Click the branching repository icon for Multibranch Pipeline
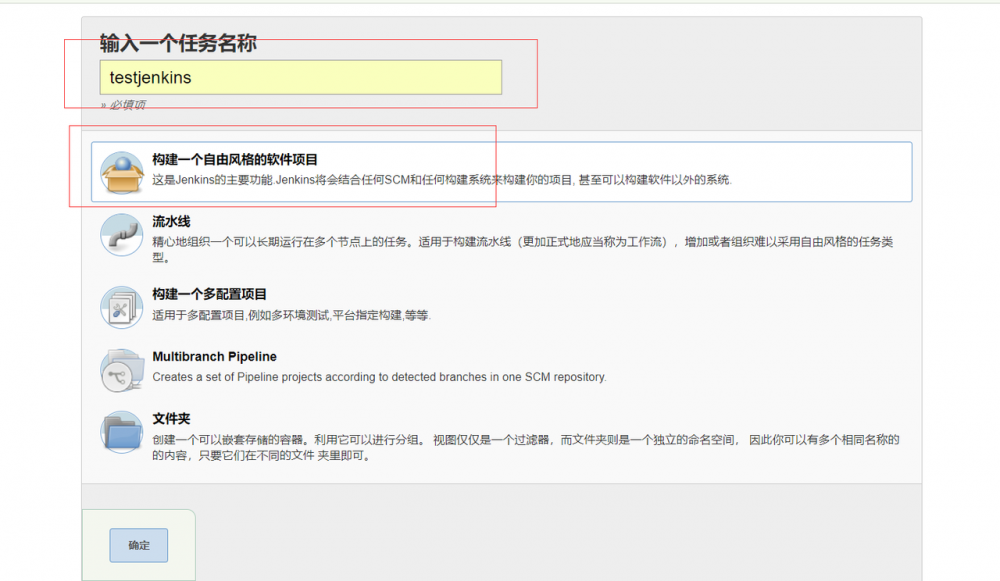 (121, 370)
